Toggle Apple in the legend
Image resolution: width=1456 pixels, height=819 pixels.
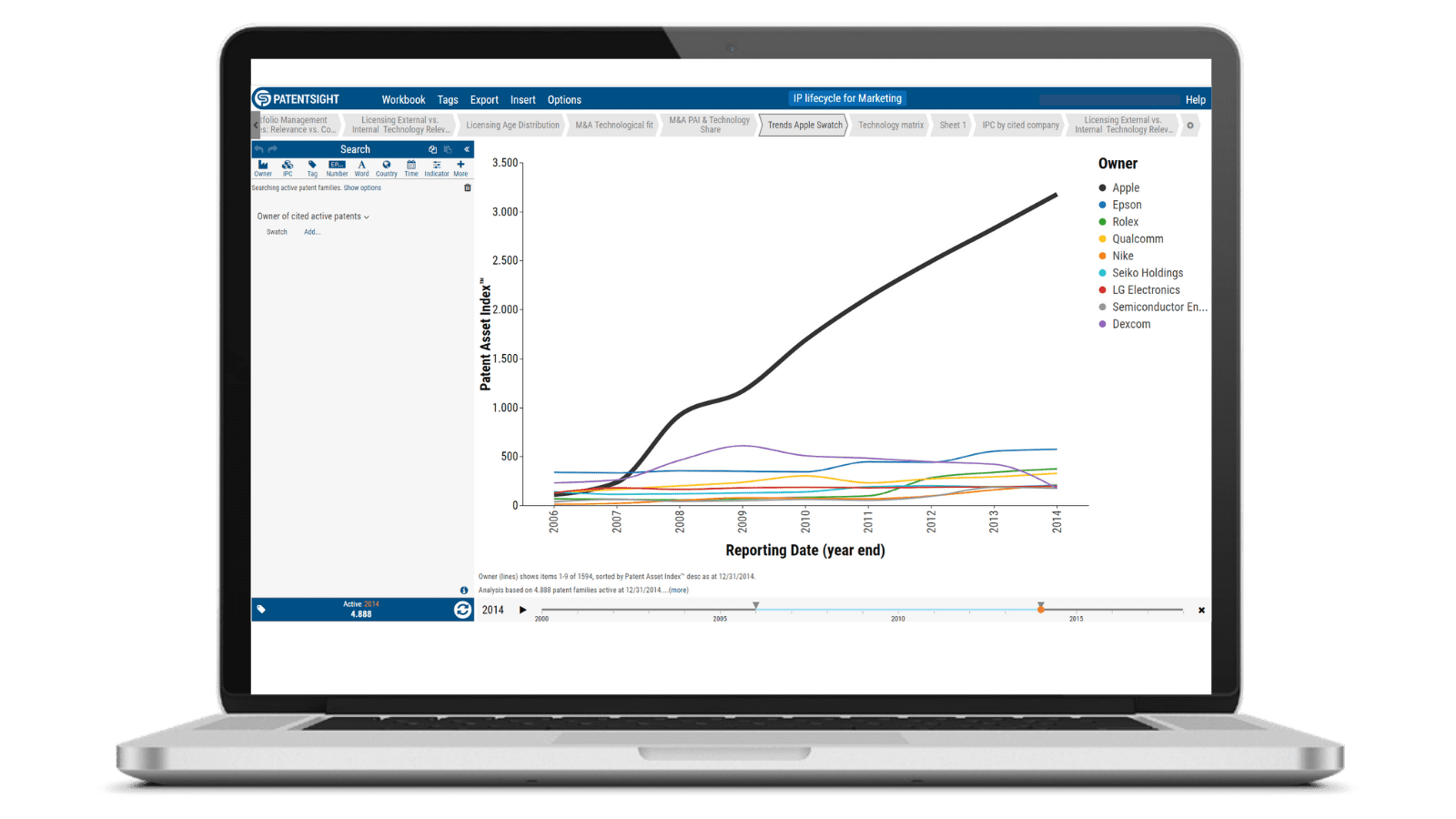tap(1119, 187)
